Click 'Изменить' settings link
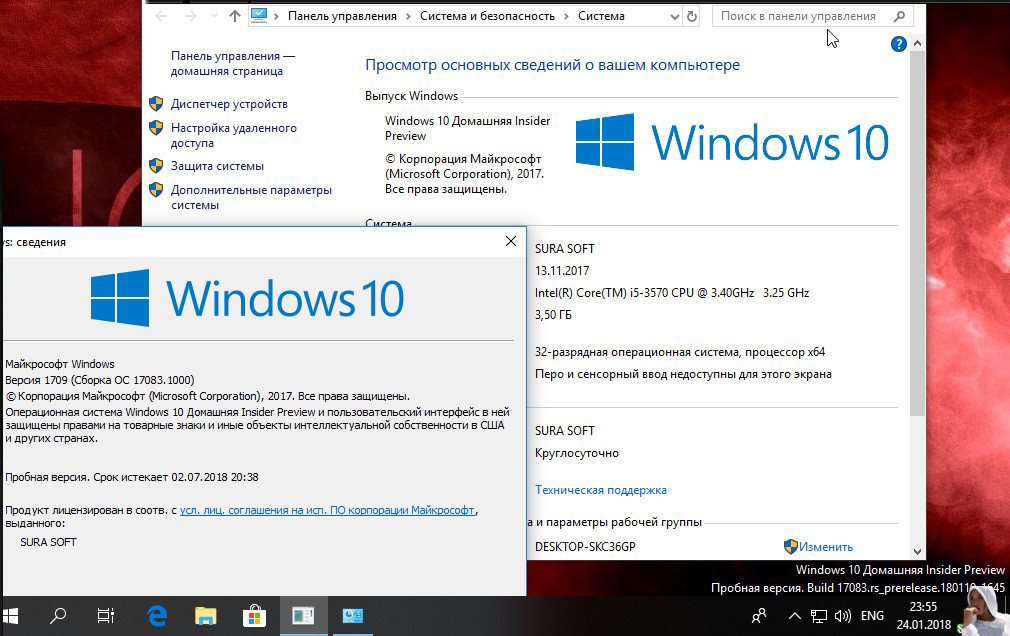Image resolution: width=1010 pixels, height=636 pixels. (x=826, y=547)
